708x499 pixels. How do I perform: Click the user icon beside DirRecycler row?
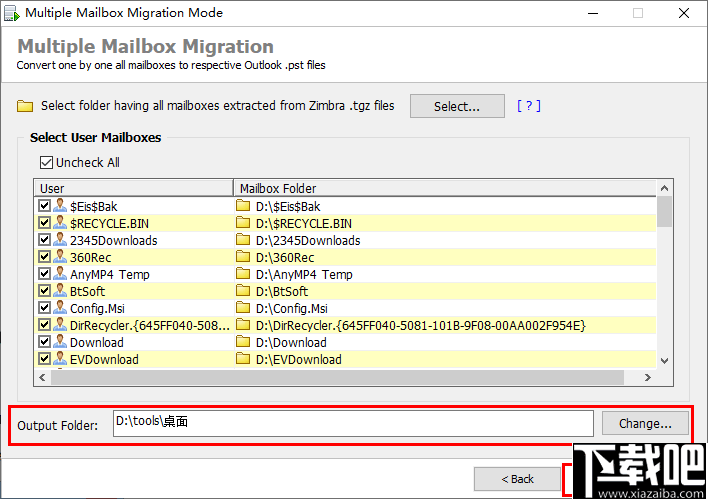point(60,325)
